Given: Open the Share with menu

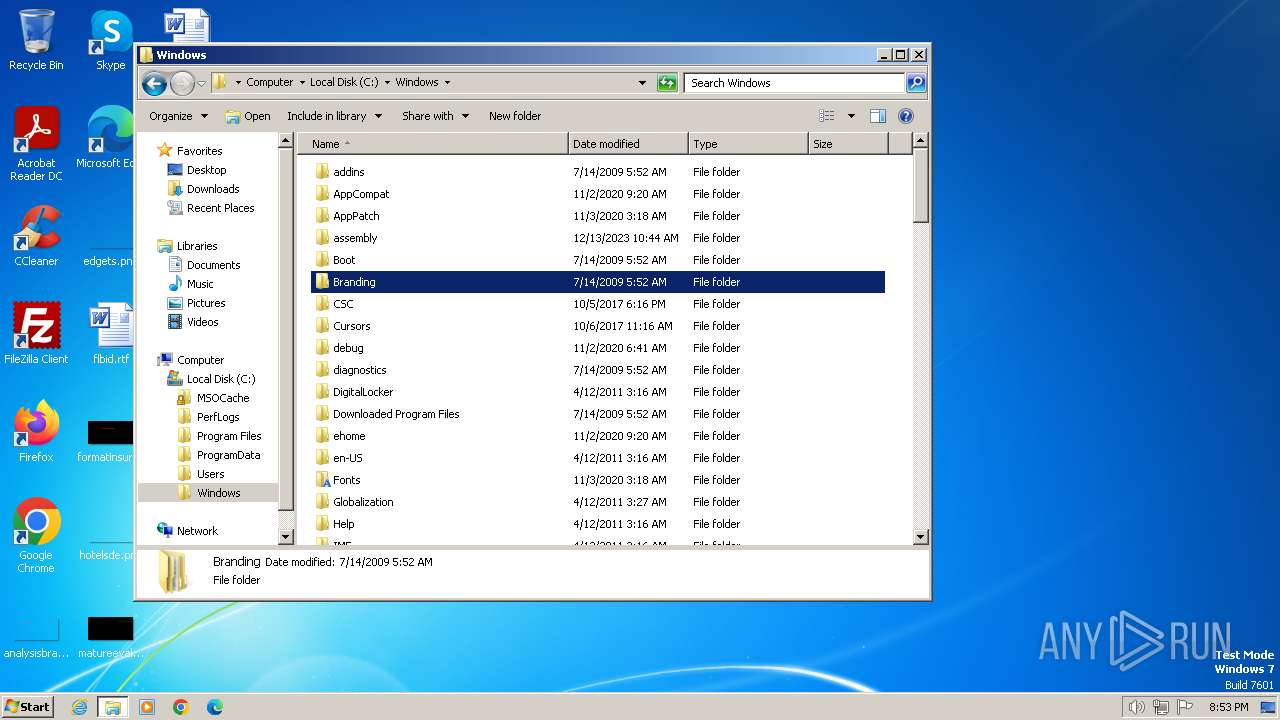Looking at the screenshot, I should tap(435, 116).
